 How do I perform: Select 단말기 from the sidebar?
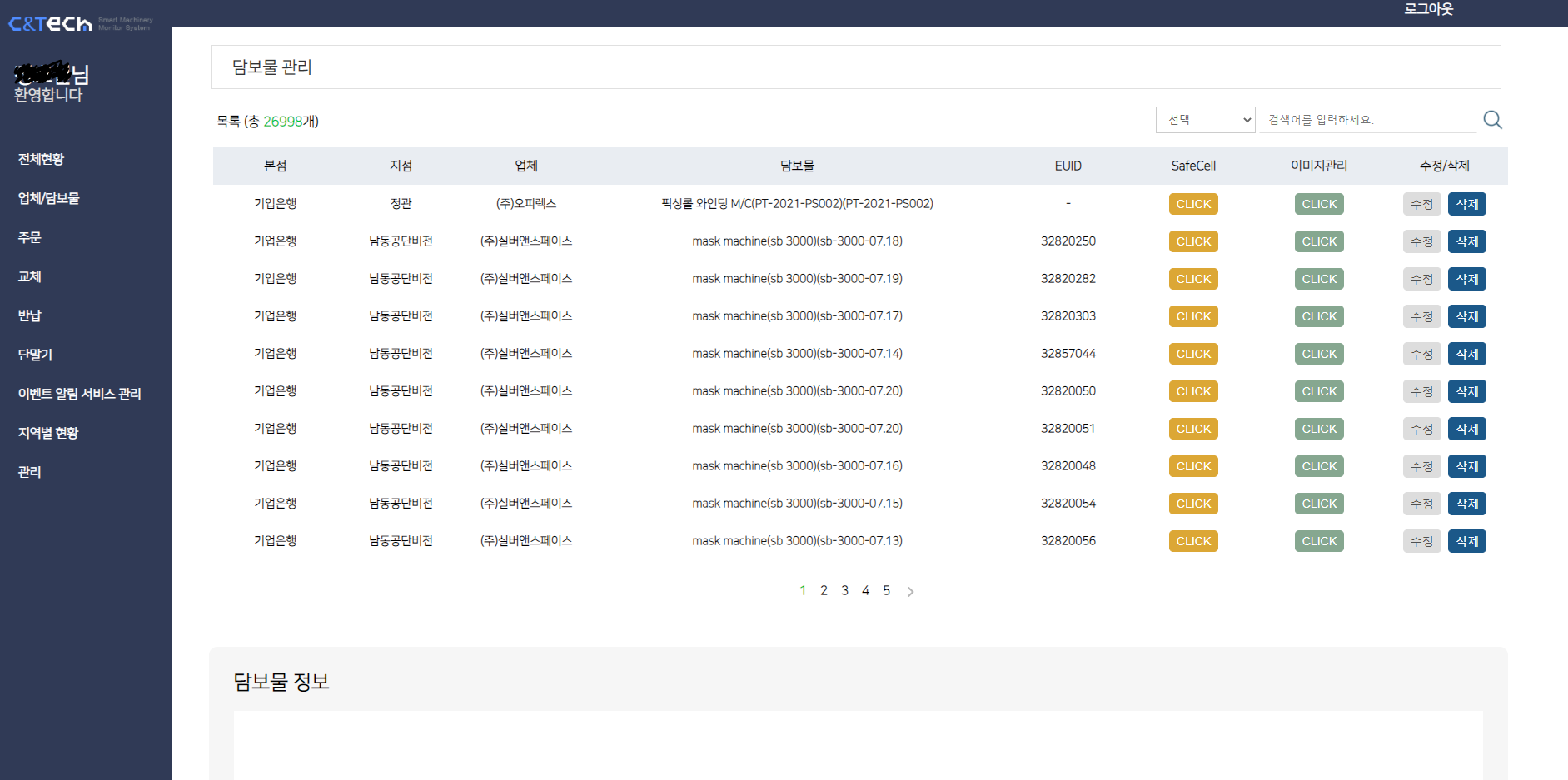(x=35, y=355)
